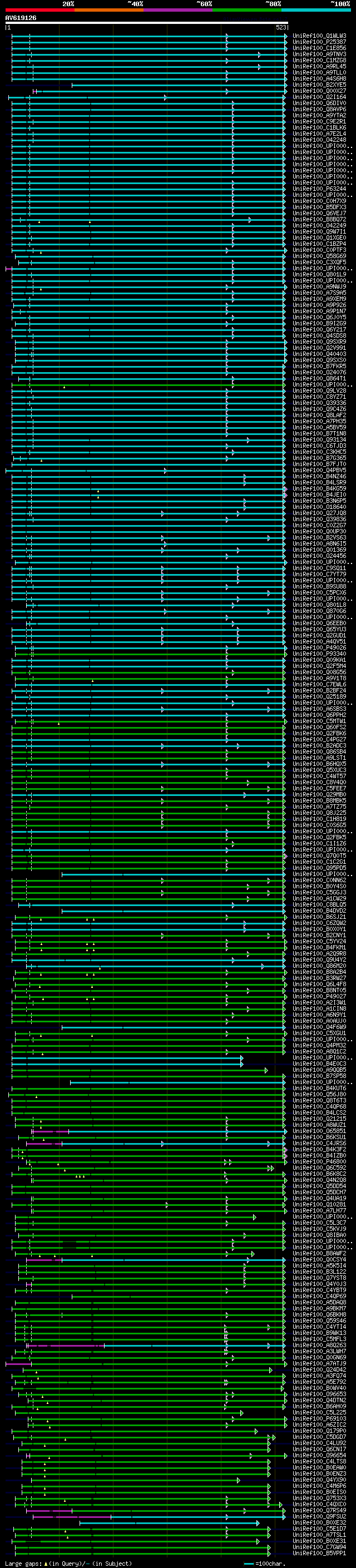Select the UniRef100_B5DFX3 label
The width and height of the screenshot is (356, 1568).
pyautogui.click(x=319, y=207)
